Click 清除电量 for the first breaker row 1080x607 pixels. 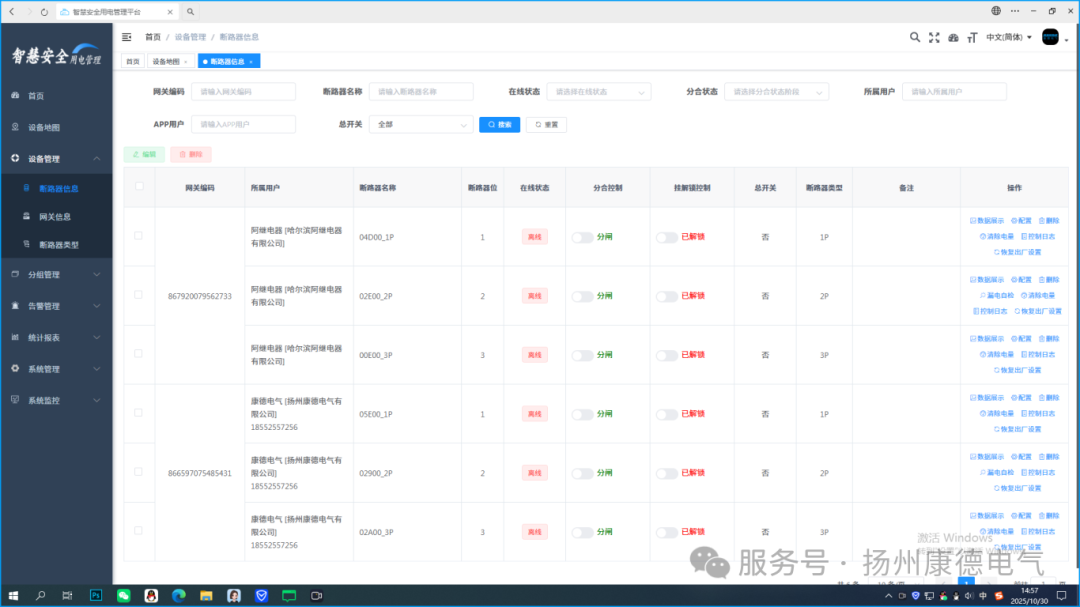click(x=1000, y=236)
